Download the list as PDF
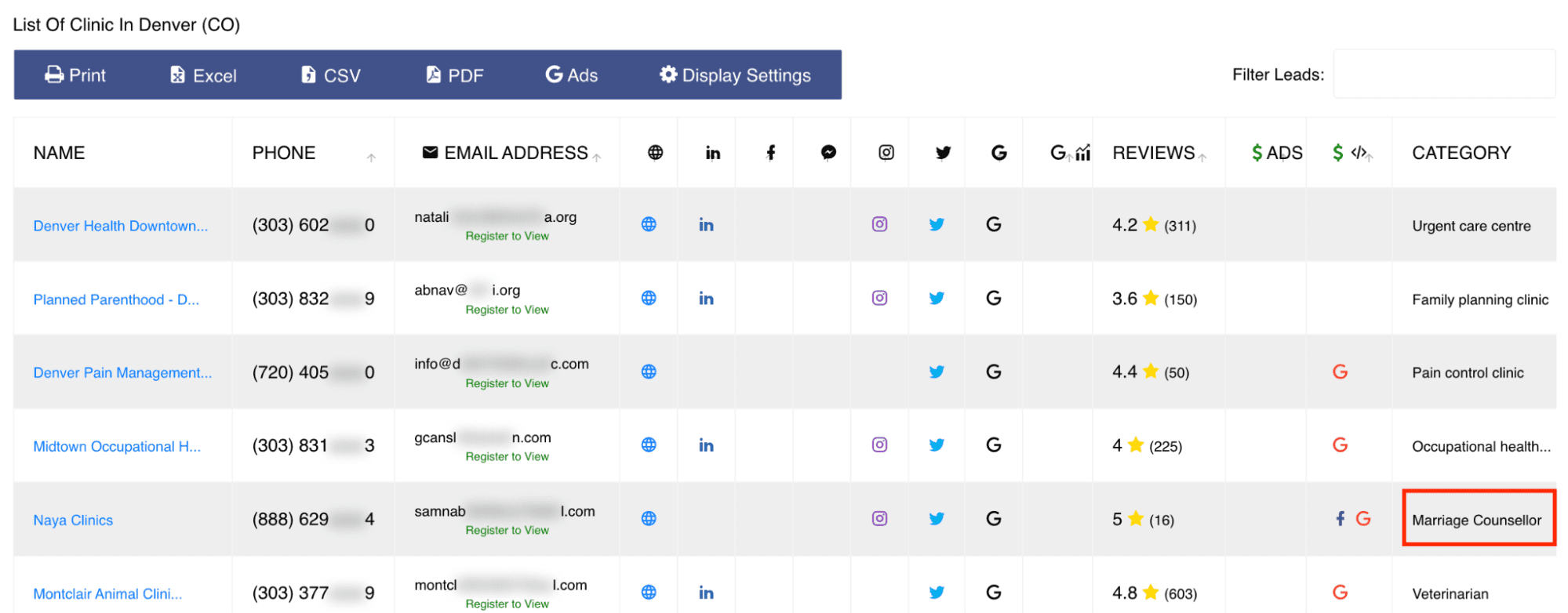This screenshot has width=1568, height=613. click(x=455, y=75)
